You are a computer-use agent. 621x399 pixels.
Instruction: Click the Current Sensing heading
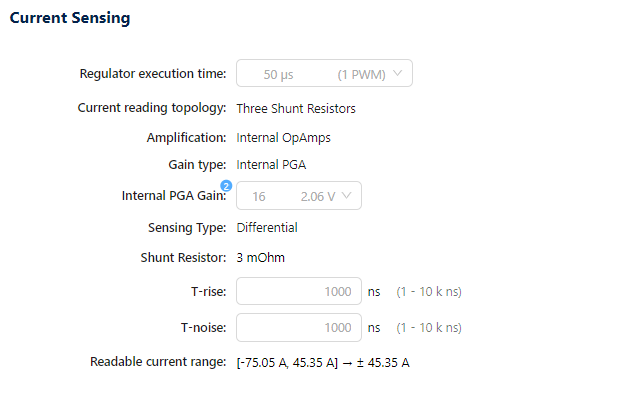[x=70, y=18]
